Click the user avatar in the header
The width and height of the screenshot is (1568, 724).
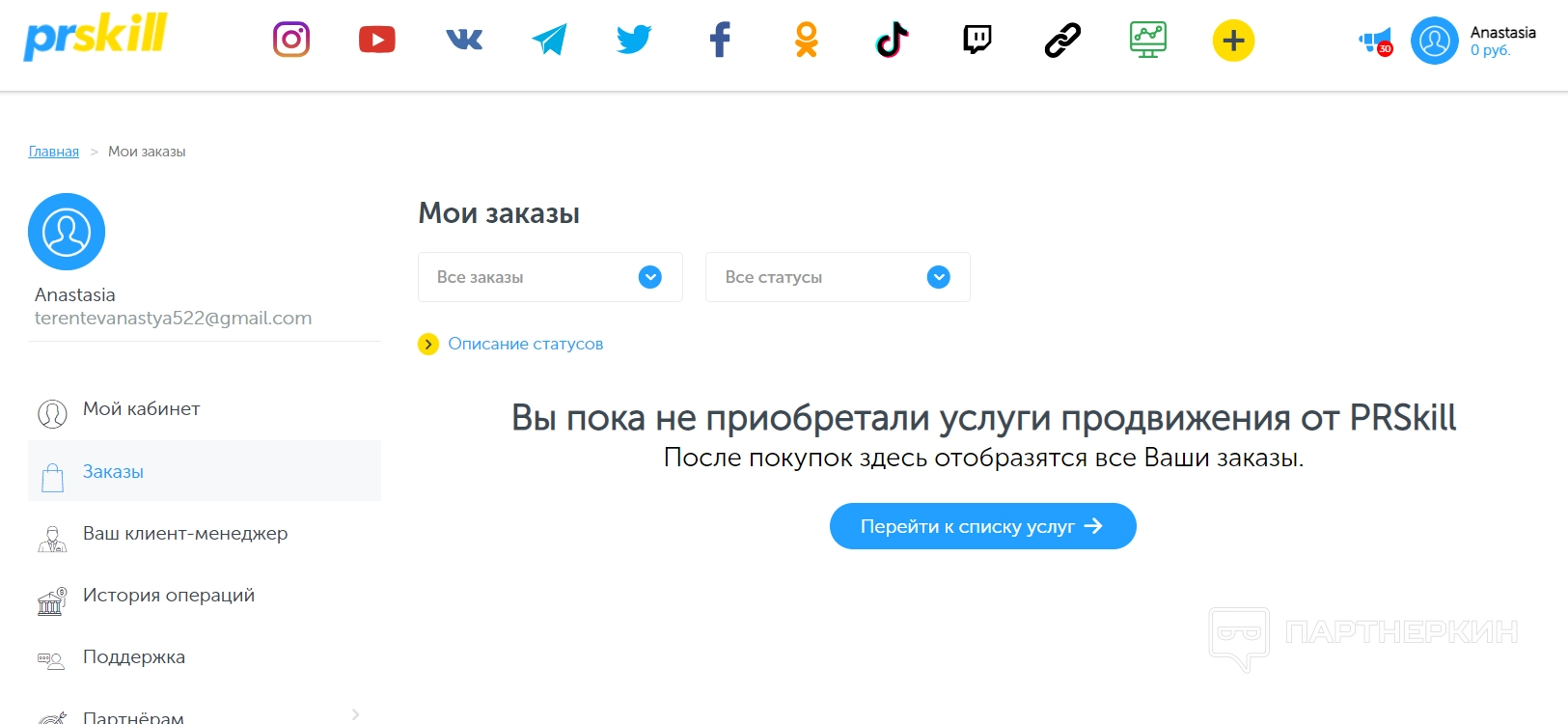(x=1435, y=41)
